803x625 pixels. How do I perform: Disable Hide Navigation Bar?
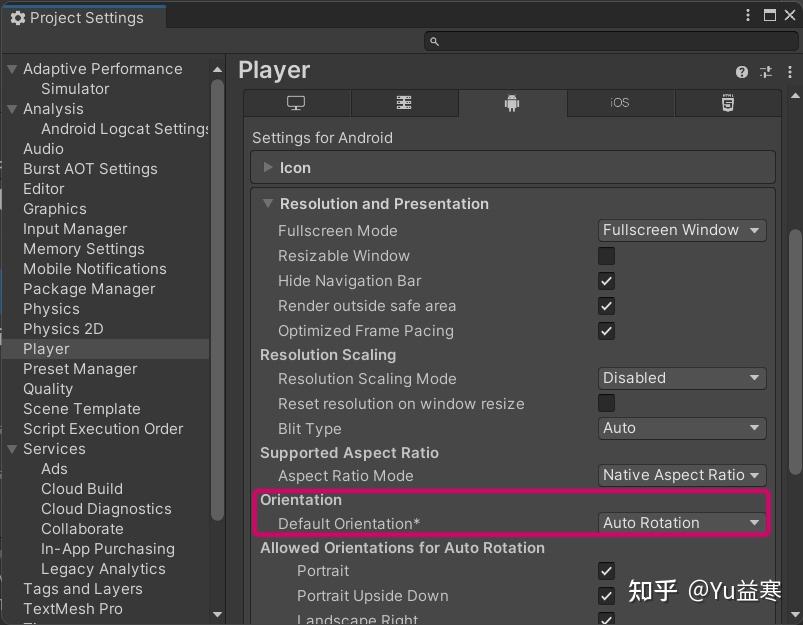click(606, 281)
